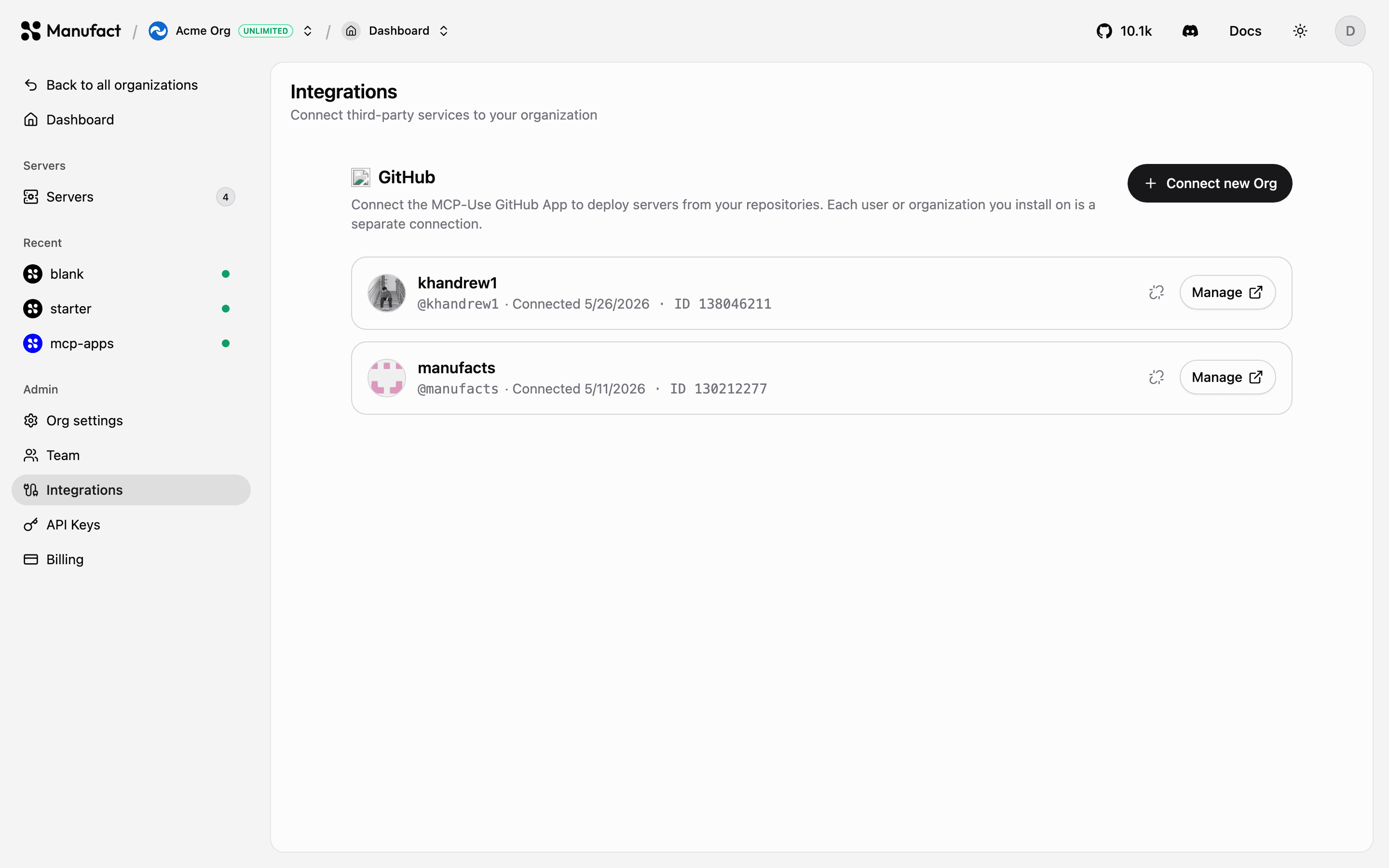
Task: Open the blank recent server
Action: [131, 274]
